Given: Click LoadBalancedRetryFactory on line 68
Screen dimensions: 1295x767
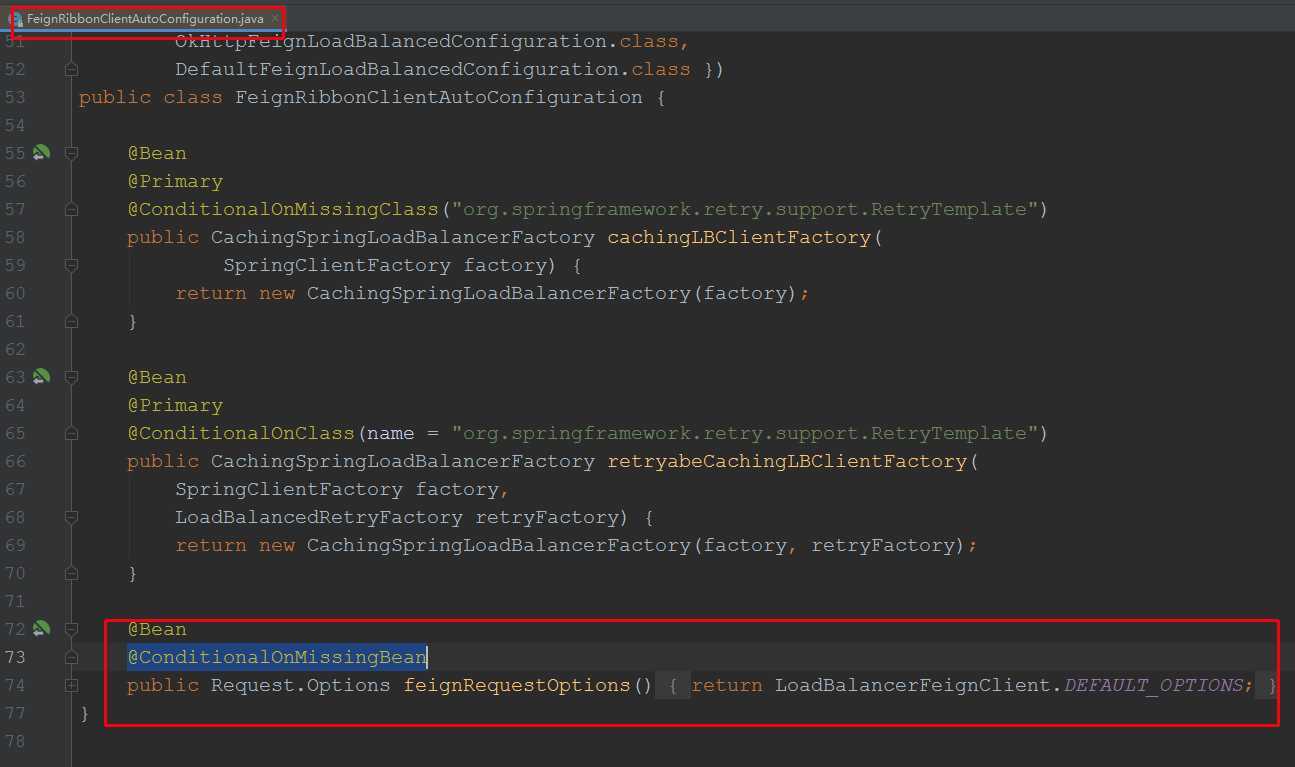Looking at the screenshot, I should 319,517.
